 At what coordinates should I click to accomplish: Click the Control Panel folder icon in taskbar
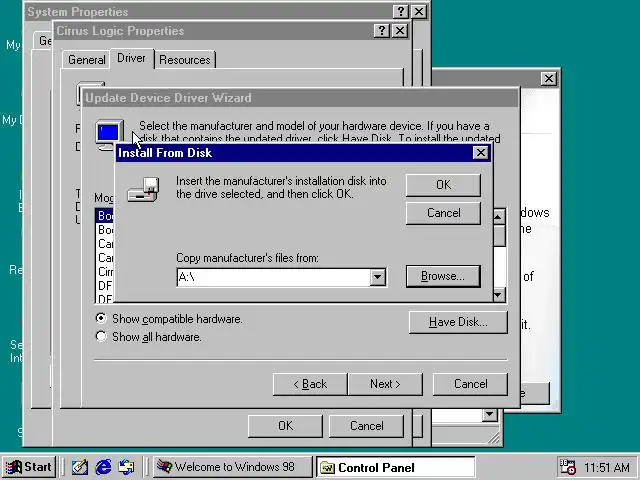point(327,467)
